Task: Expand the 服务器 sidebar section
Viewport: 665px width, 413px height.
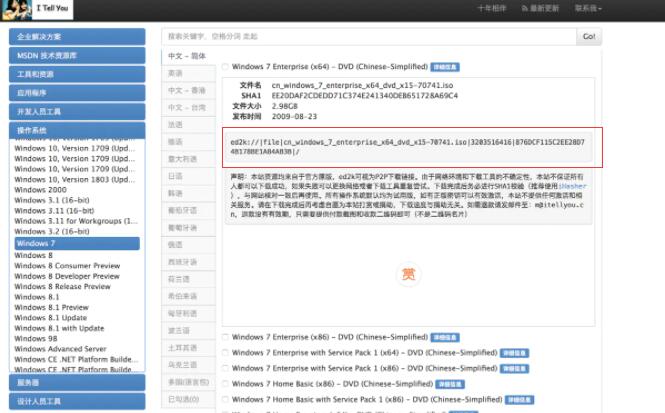Action: (x=76, y=382)
